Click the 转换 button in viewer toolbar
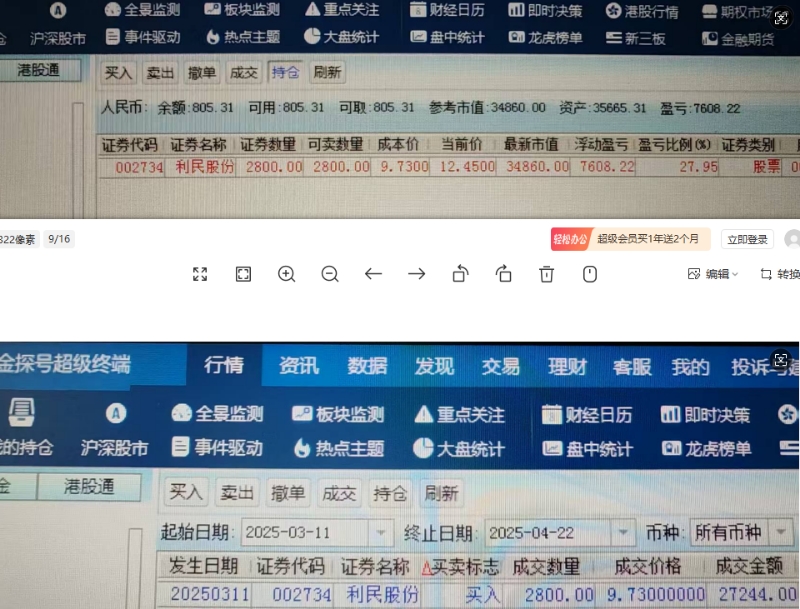 click(x=780, y=274)
